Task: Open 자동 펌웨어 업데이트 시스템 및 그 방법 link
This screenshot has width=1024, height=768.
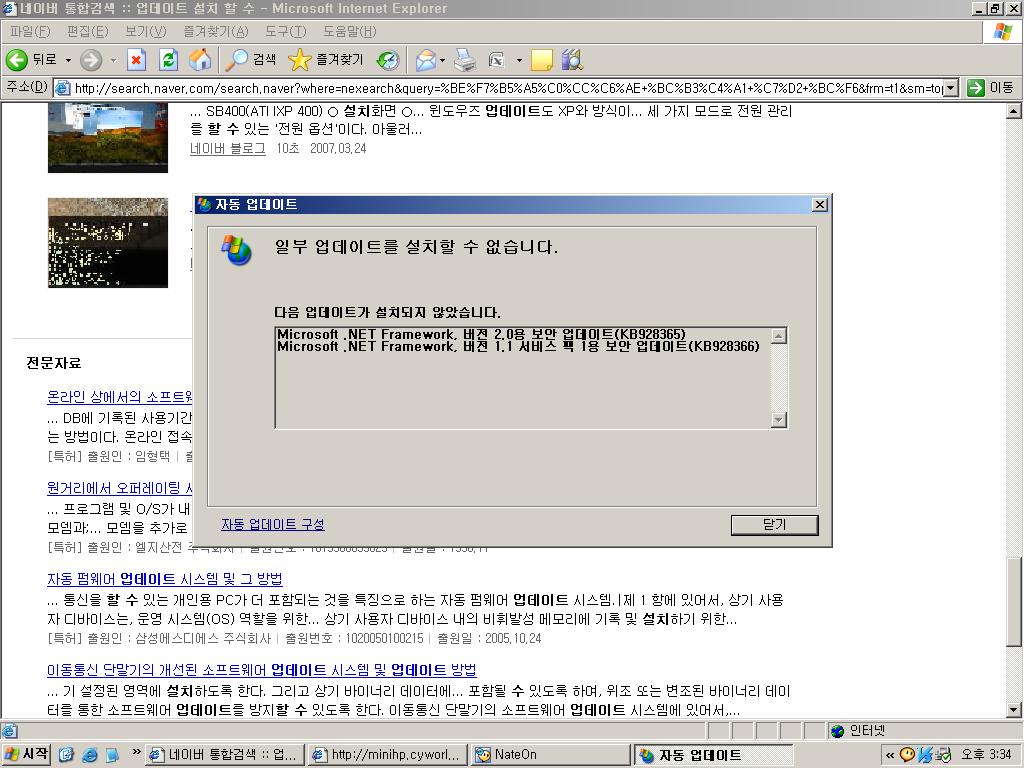Action: 165,579
